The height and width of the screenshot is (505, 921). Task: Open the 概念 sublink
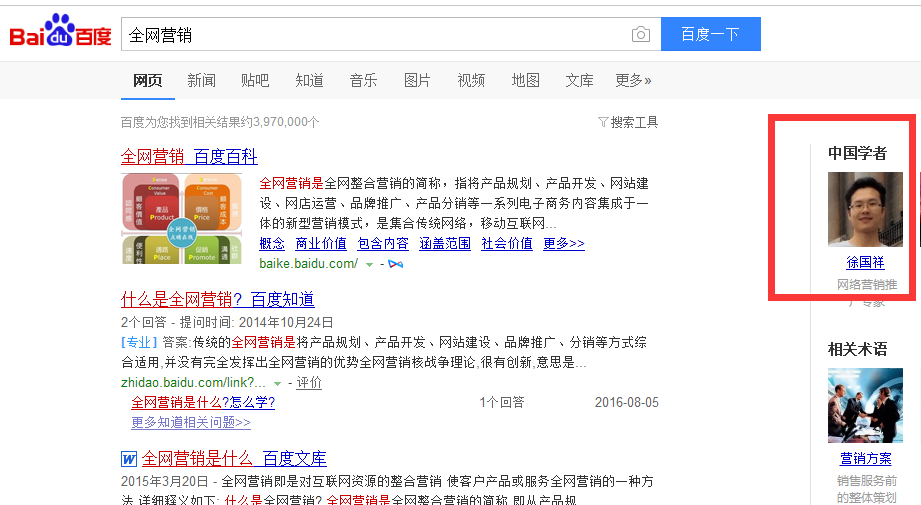272,243
